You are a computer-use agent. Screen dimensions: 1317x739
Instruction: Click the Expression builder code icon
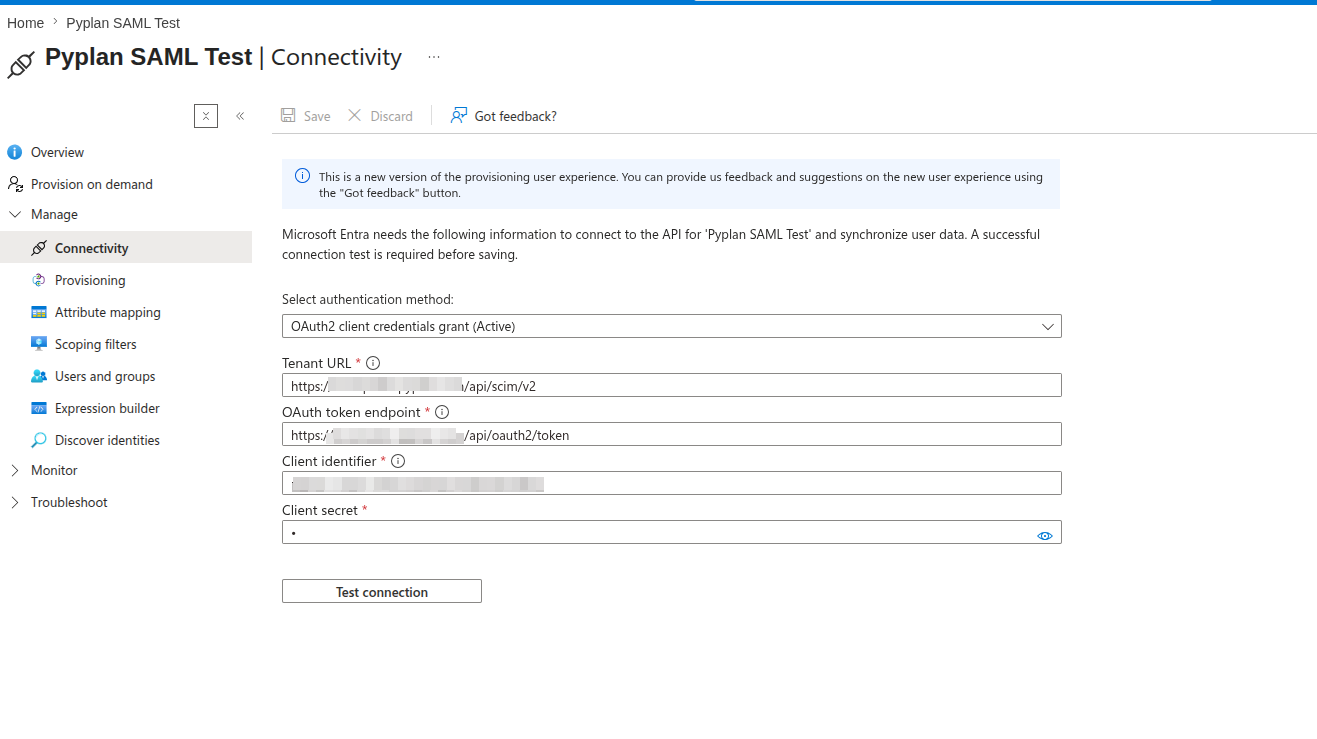(x=39, y=408)
